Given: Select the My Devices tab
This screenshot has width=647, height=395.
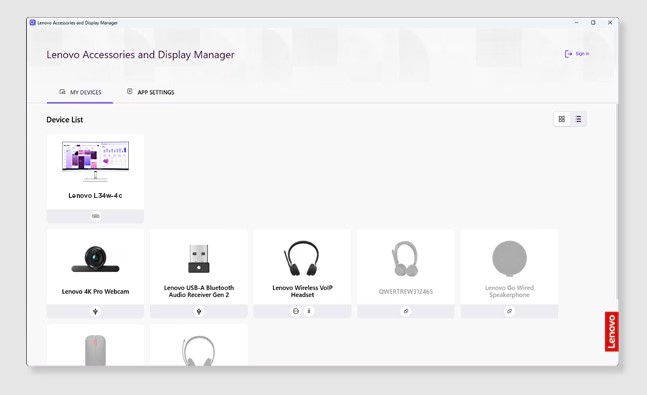Looking at the screenshot, I should tap(80, 92).
